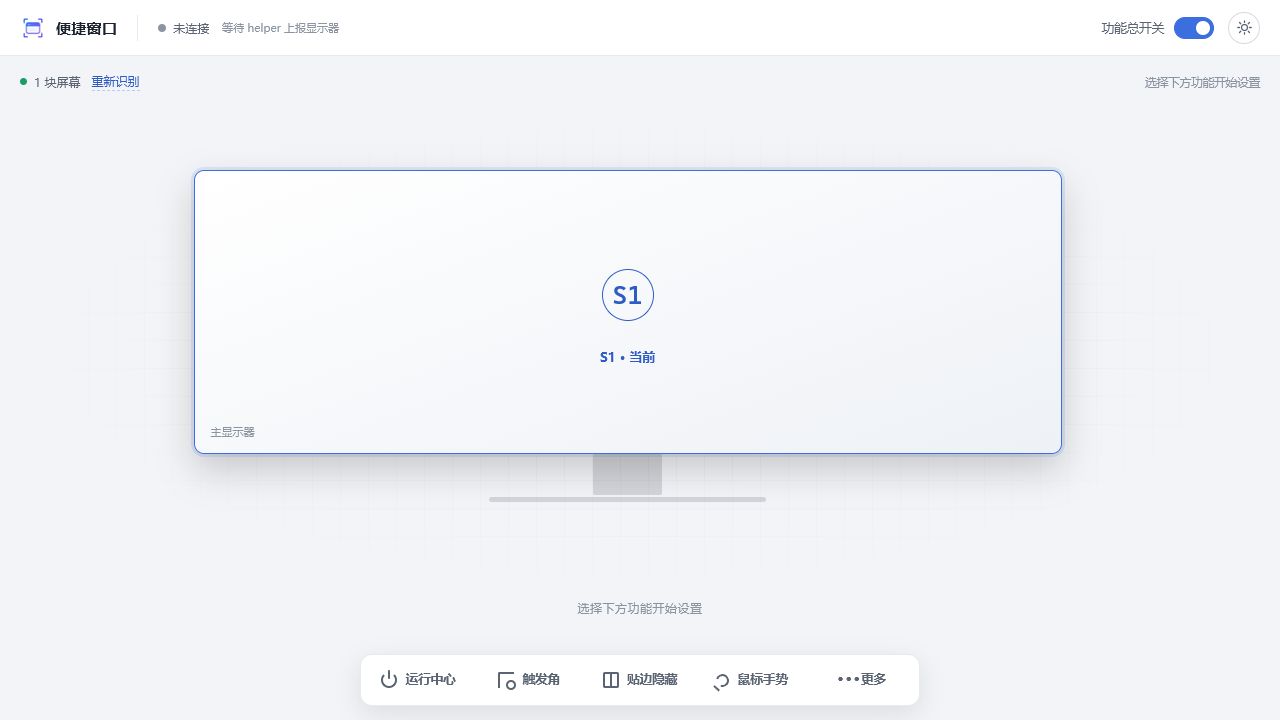Click the 主显示器 label on the monitor

pos(232,432)
